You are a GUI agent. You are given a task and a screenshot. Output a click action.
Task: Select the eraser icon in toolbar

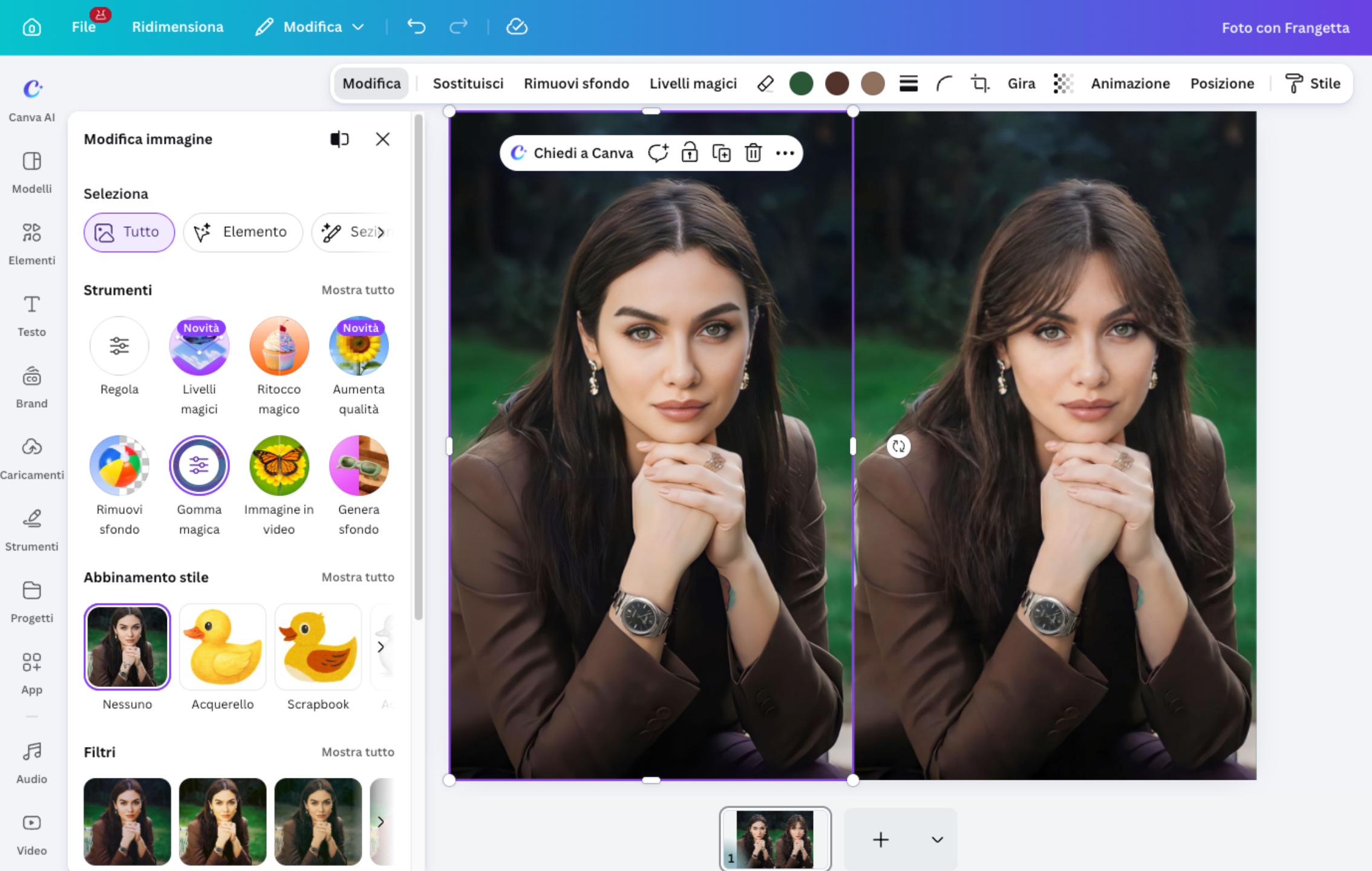pos(765,83)
